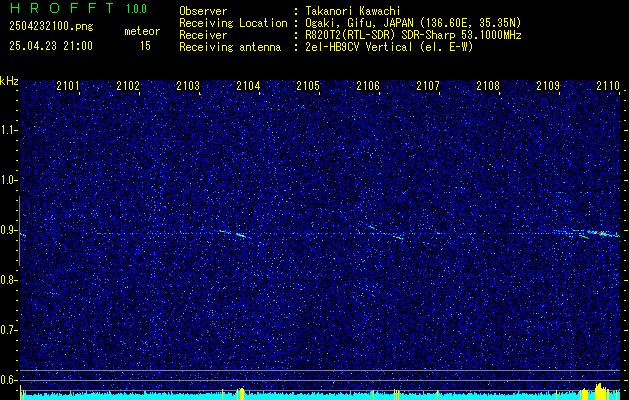Click the gray vertical range bar near 0.9 kHz
The height and width of the screenshot is (400, 629).
coord(19,231)
